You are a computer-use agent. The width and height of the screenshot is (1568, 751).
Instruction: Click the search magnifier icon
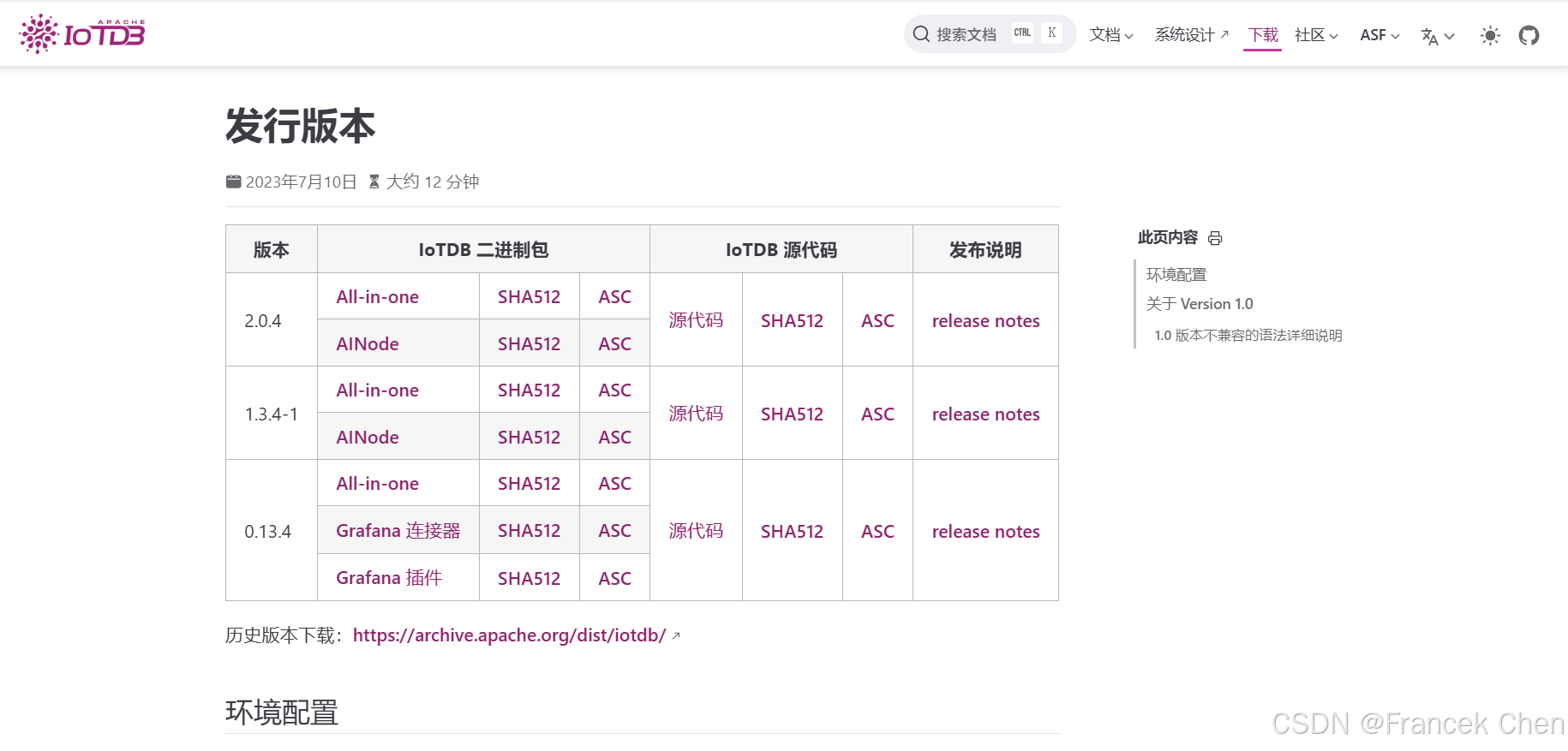[x=921, y=34]
